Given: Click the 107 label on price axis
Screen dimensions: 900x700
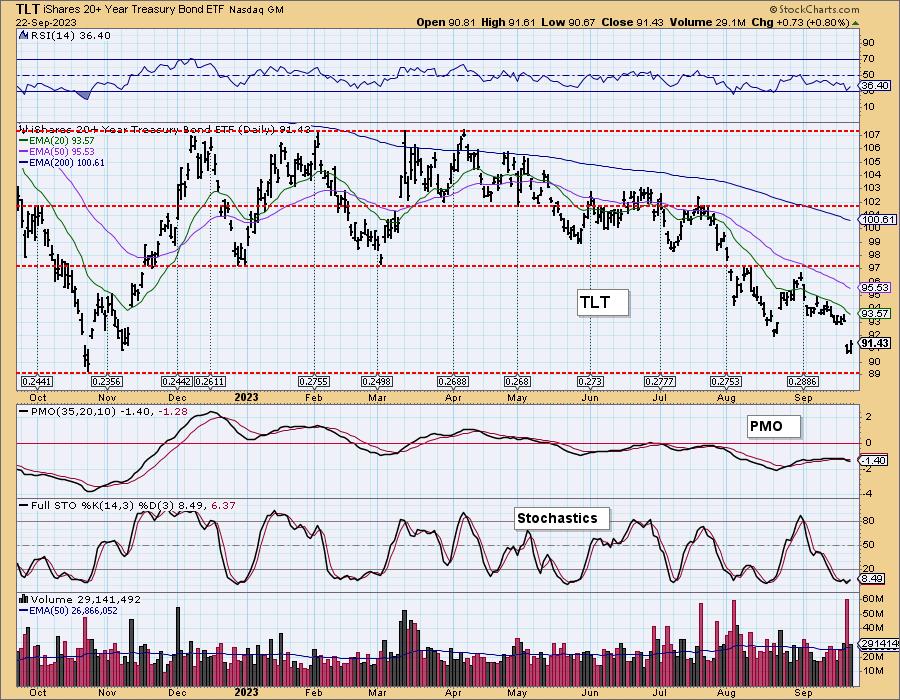Looking at the screenshot, I should (870, 135).
